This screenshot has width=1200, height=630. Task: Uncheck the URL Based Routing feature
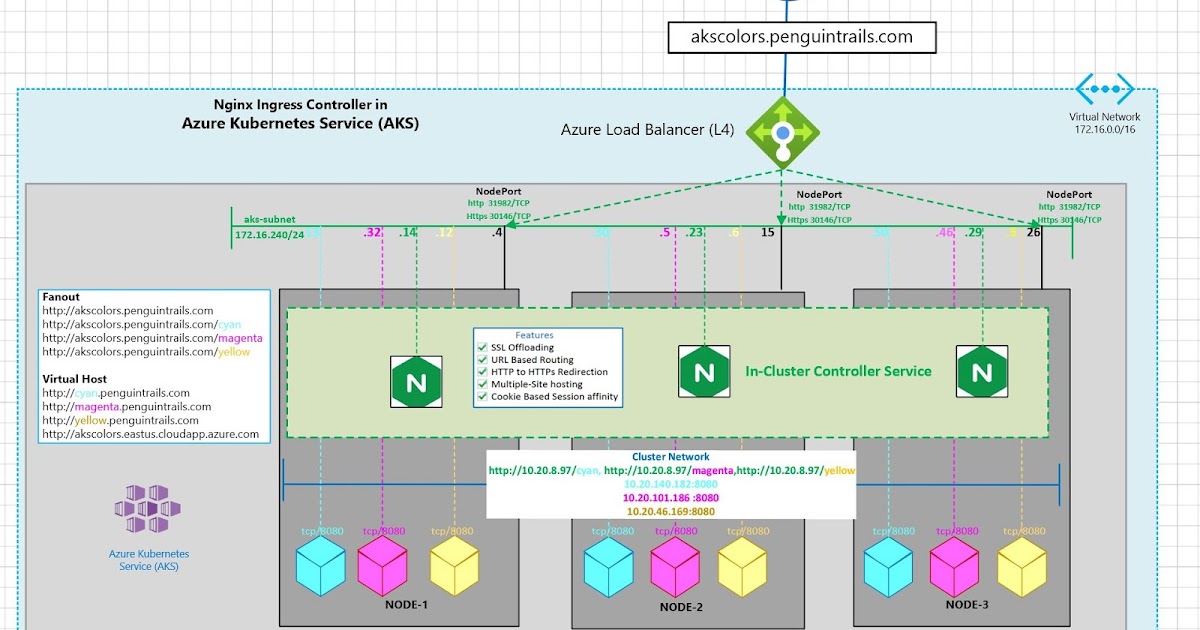coord(481,359)
